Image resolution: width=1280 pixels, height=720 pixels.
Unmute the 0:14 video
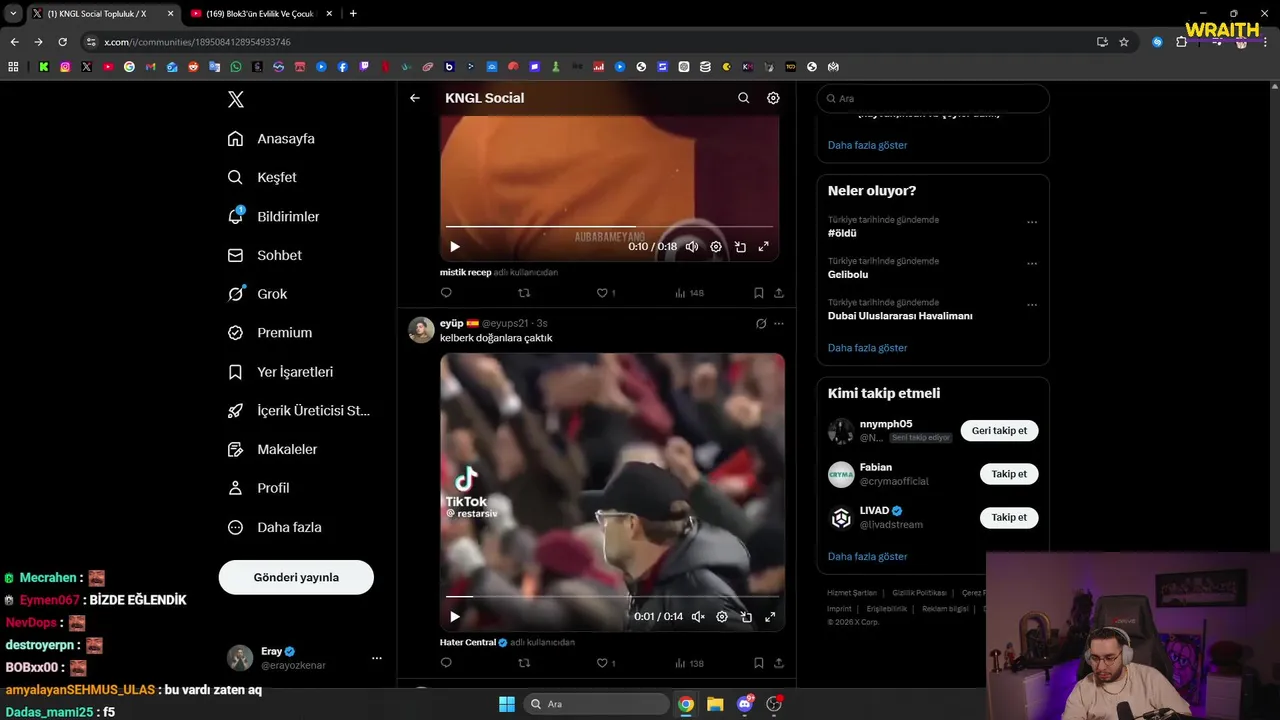coord(698,617)
